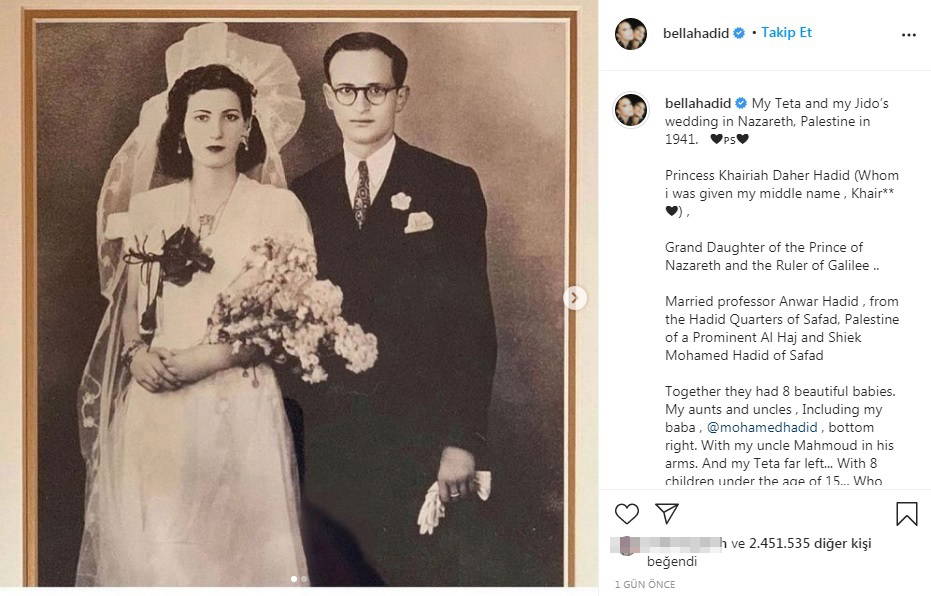Click the verified badge in the caption
The height and width of the screenshot is (596, 931).
pyautogui.click(x=740, y=103)
